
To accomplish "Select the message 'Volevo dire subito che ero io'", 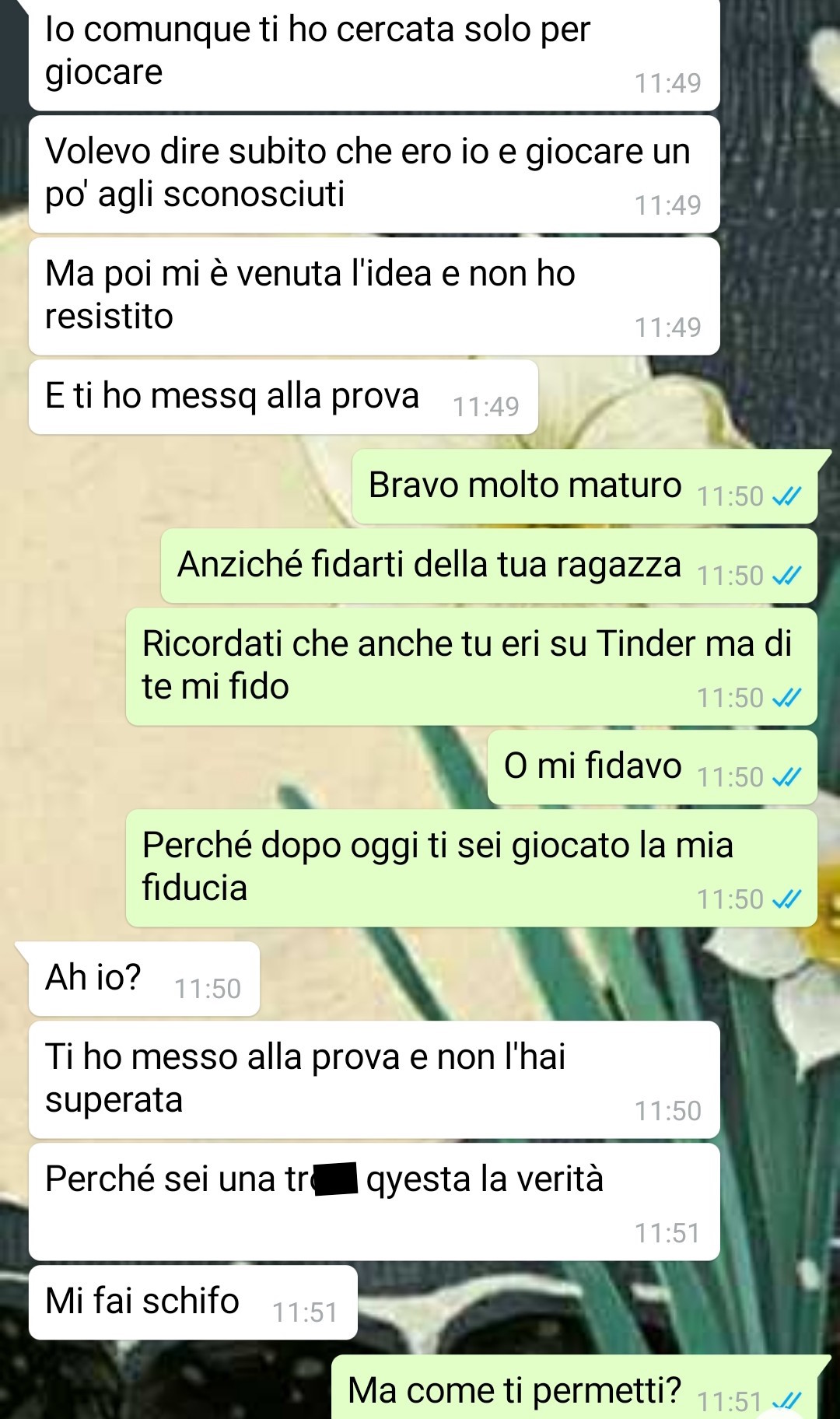I will tap(374, 174).
